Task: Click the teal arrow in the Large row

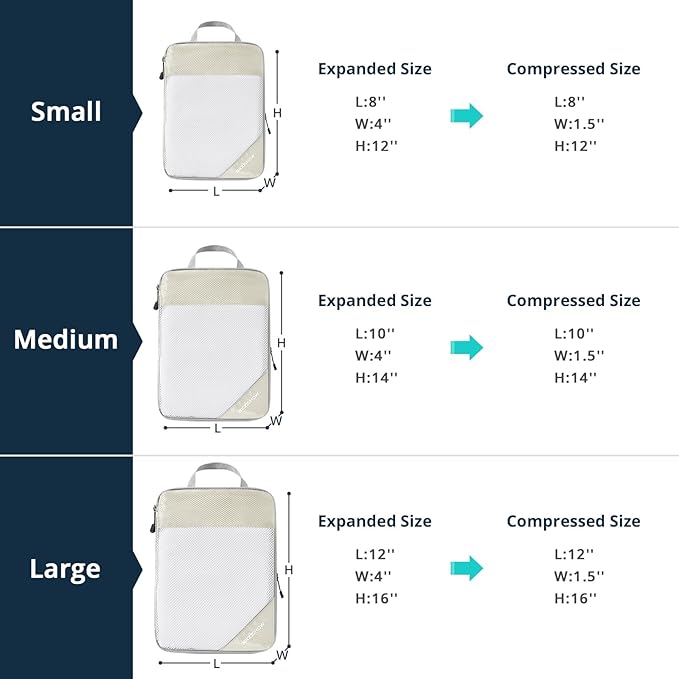Action: pos(466,568)
